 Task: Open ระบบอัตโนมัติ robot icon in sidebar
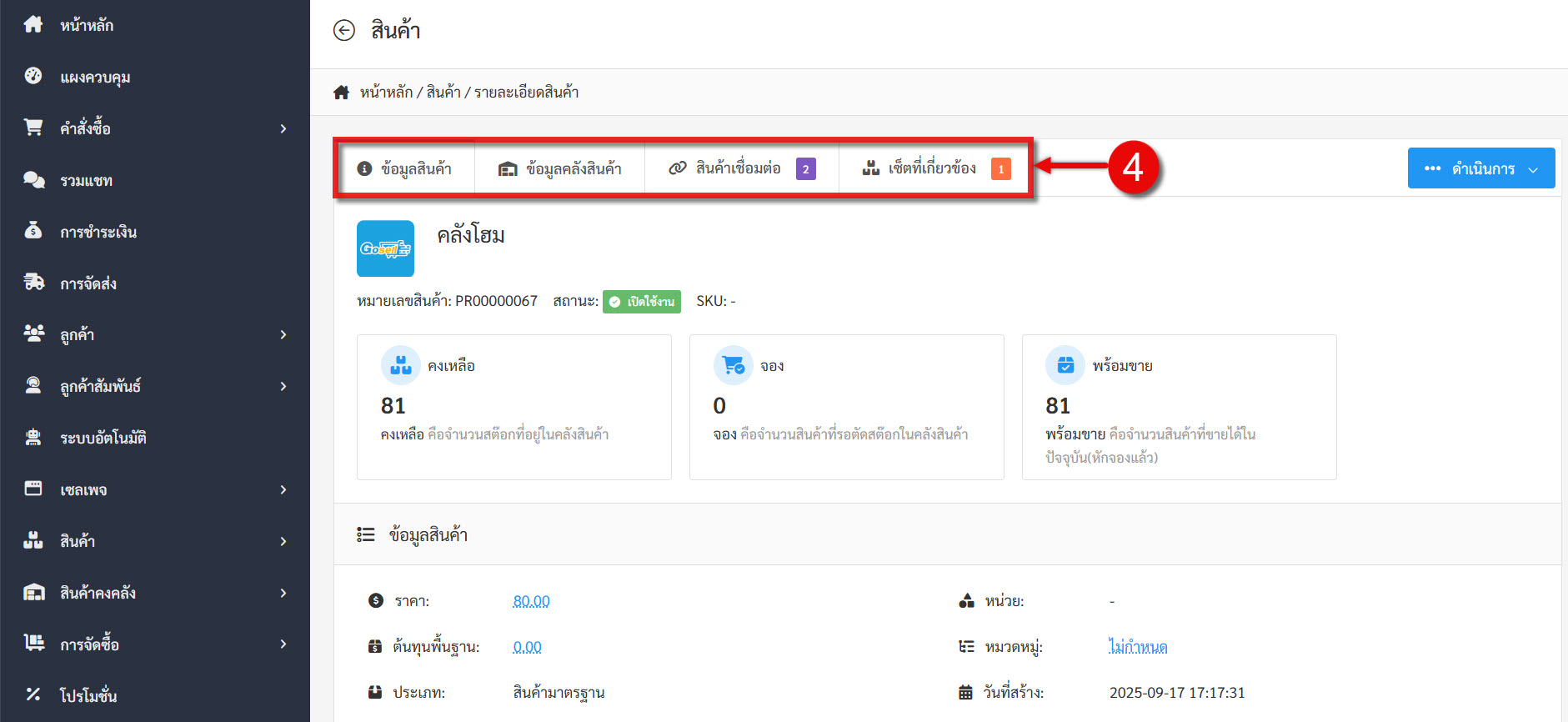(33, 437)
